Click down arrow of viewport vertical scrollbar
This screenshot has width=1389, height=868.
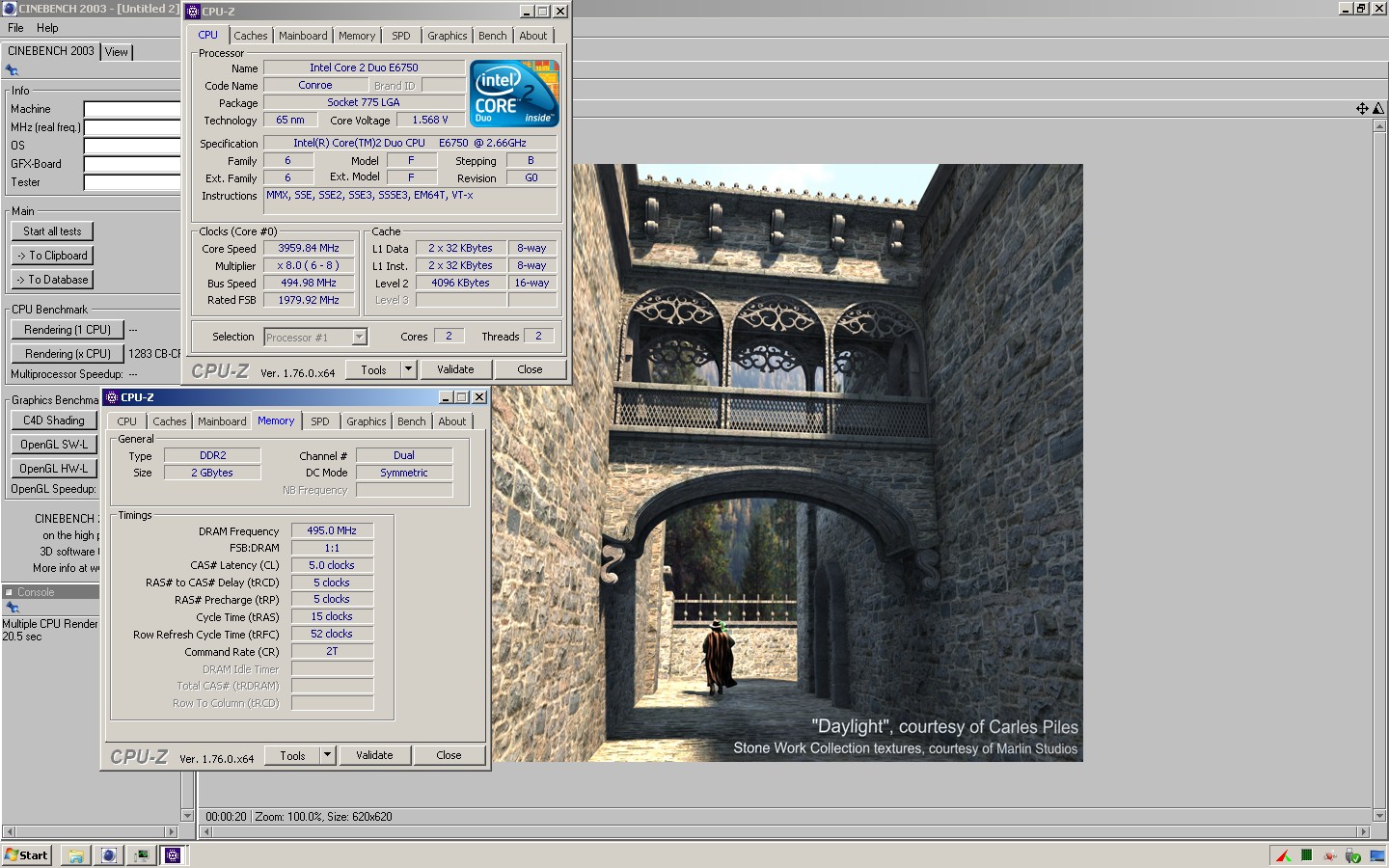click(x=1378, y=816)
